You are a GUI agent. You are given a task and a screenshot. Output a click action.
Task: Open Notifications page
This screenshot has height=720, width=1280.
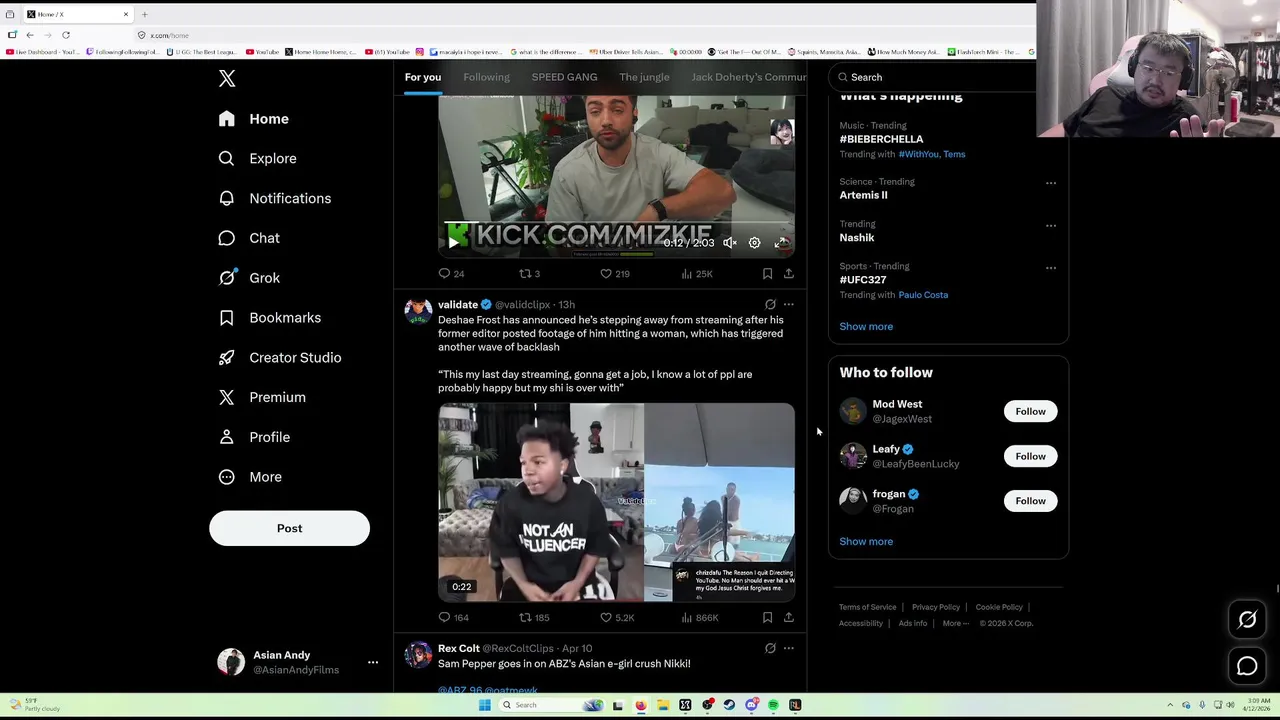point(275,198)
